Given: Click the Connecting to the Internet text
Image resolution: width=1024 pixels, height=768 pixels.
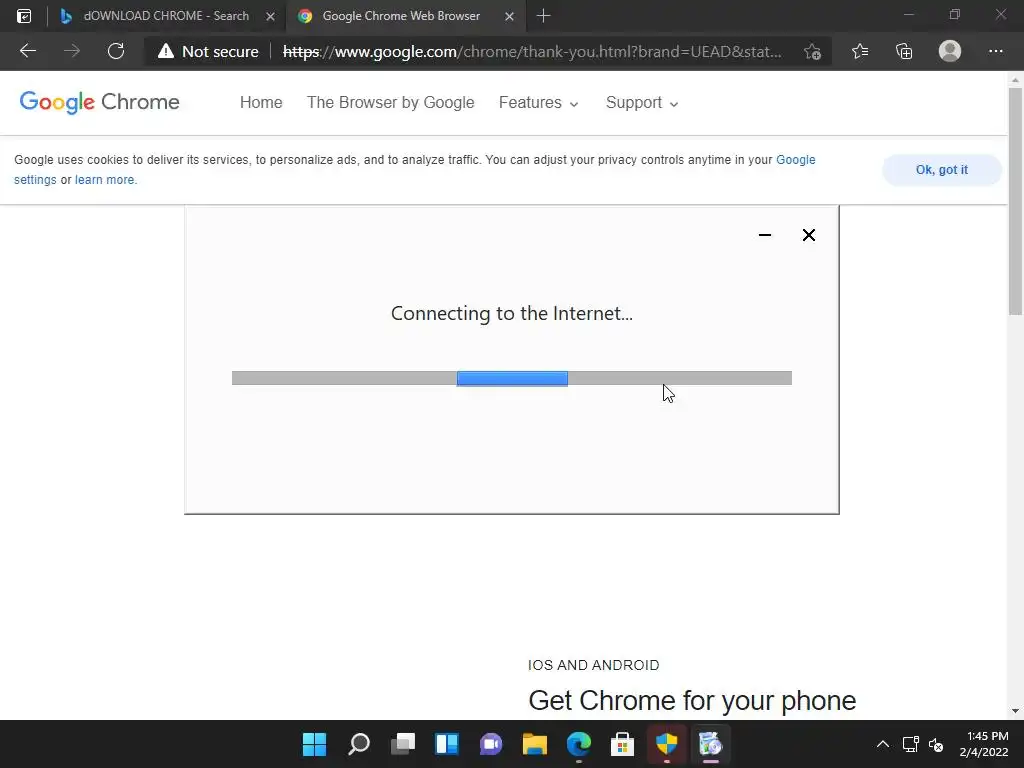Looking at the screenshot, I should coord(512,313).
